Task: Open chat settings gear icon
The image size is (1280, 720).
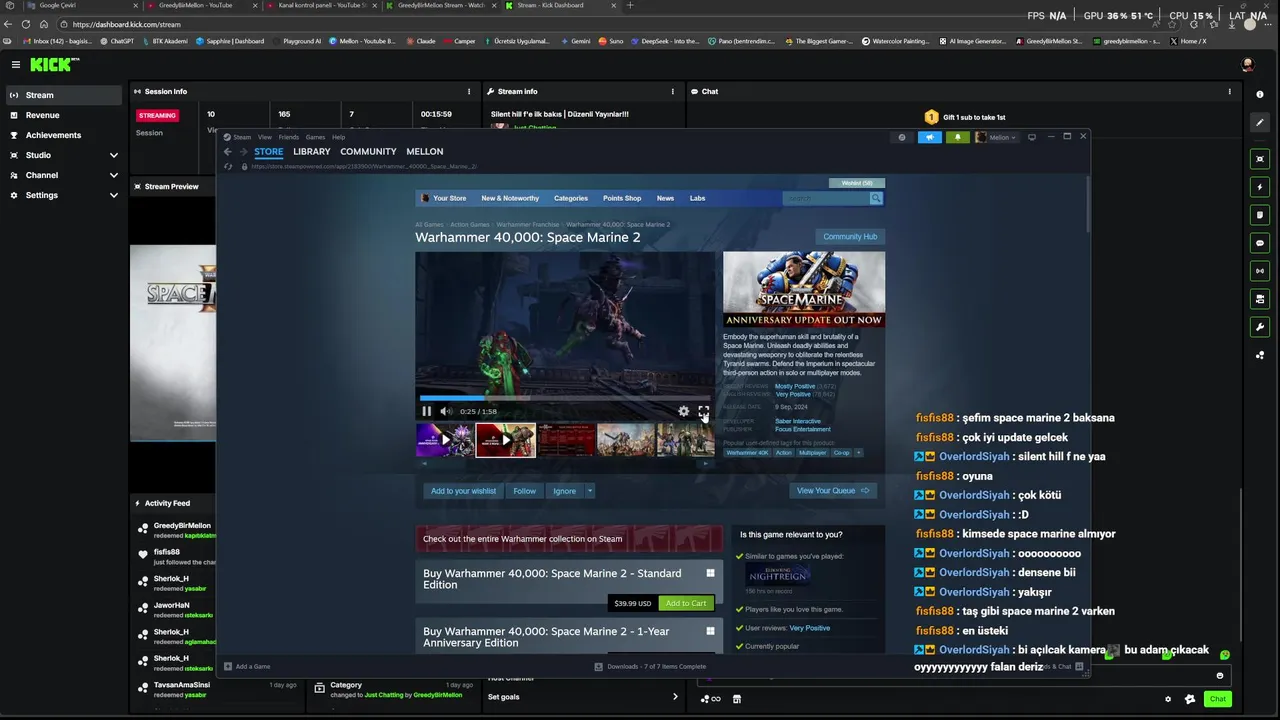Action: 1168,699
